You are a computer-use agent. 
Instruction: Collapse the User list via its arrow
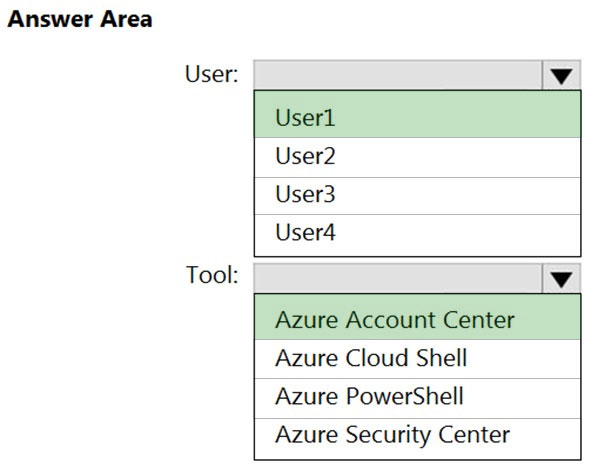562,76
